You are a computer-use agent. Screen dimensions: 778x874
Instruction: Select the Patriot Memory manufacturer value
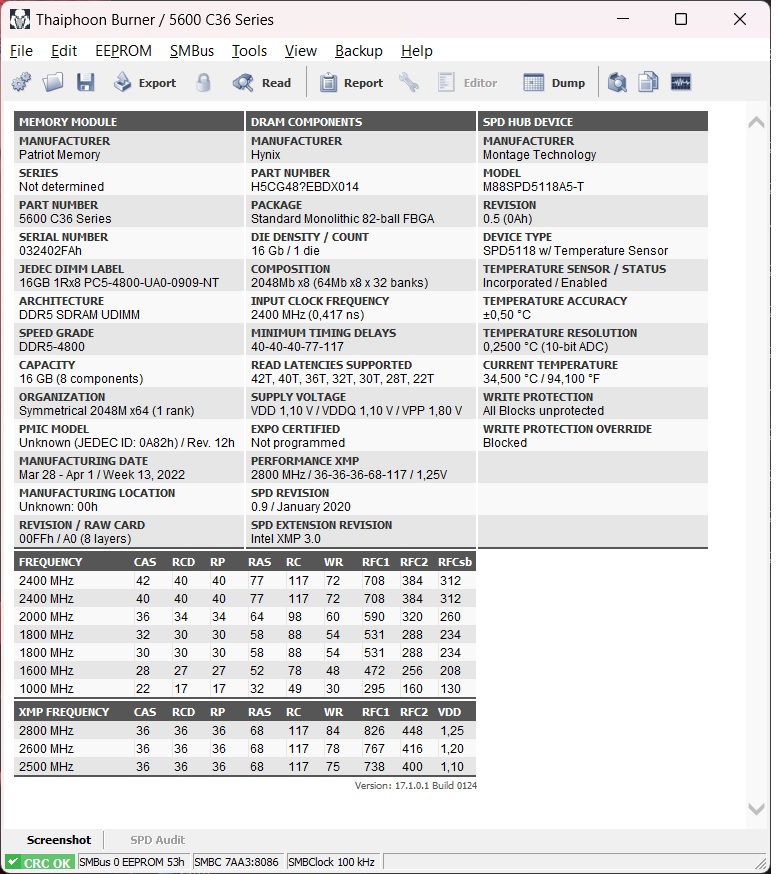[x=60, y=155]
